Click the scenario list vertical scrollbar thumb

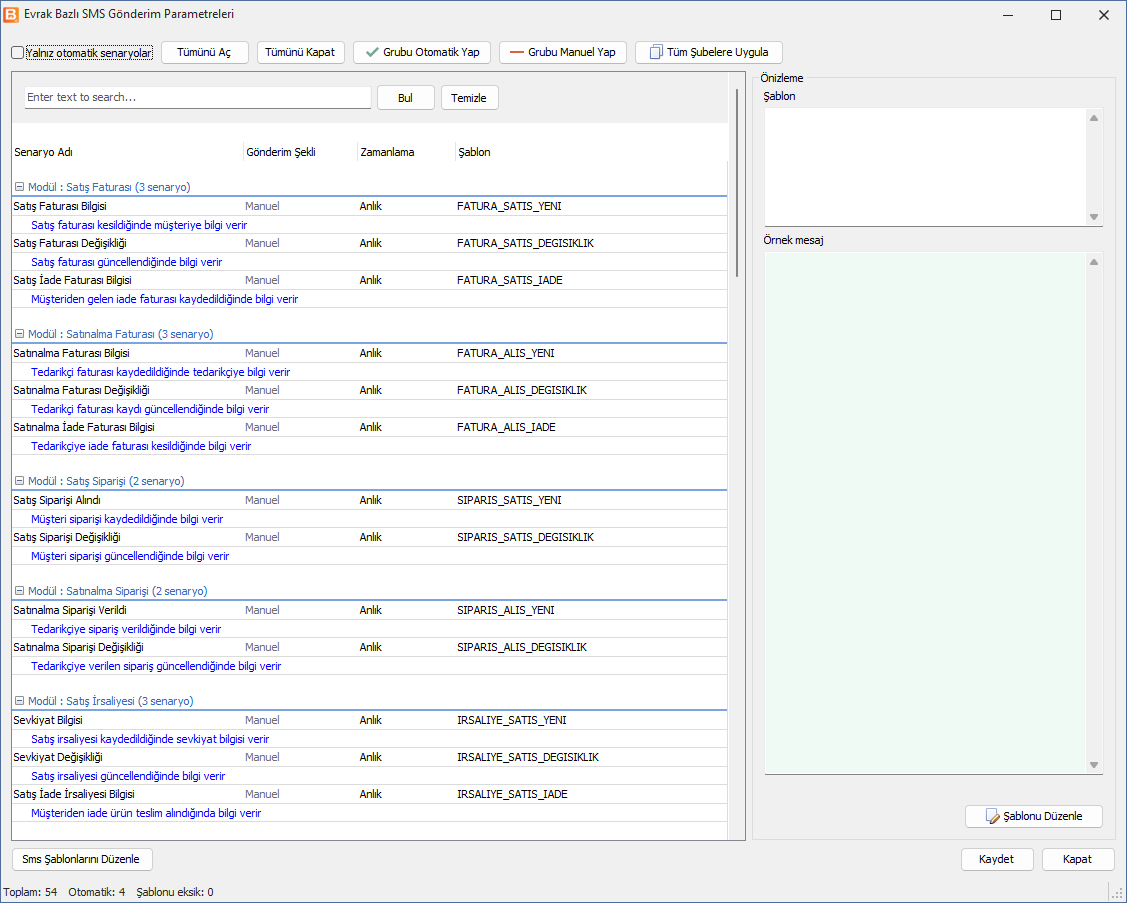coord(737,183)
